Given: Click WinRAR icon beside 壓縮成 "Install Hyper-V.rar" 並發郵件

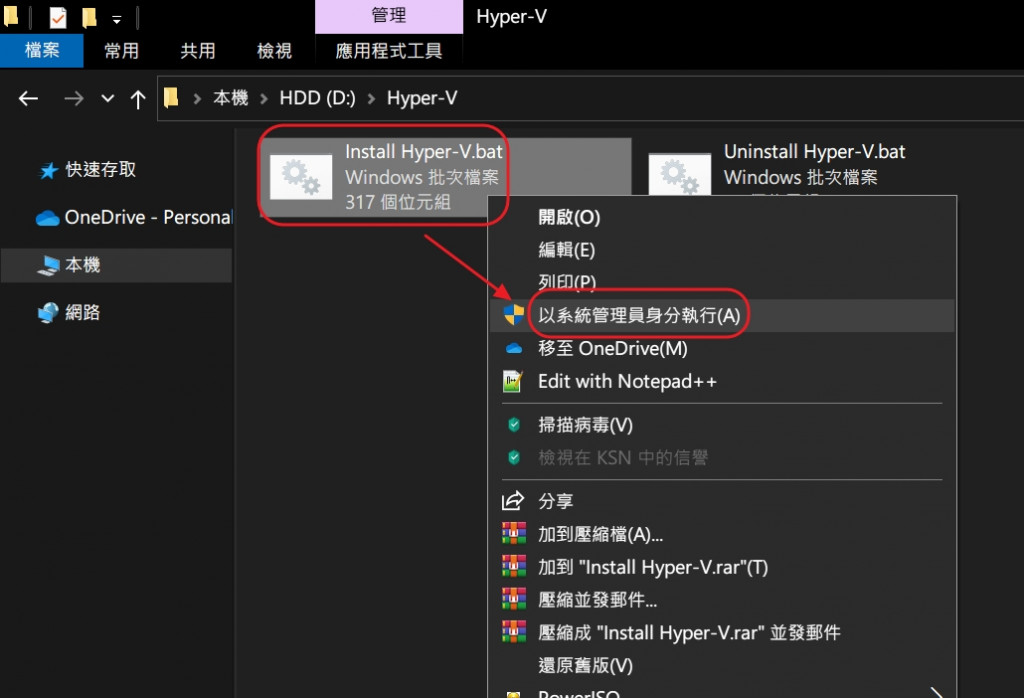Looking at the screenshot, I should (514, 631).
